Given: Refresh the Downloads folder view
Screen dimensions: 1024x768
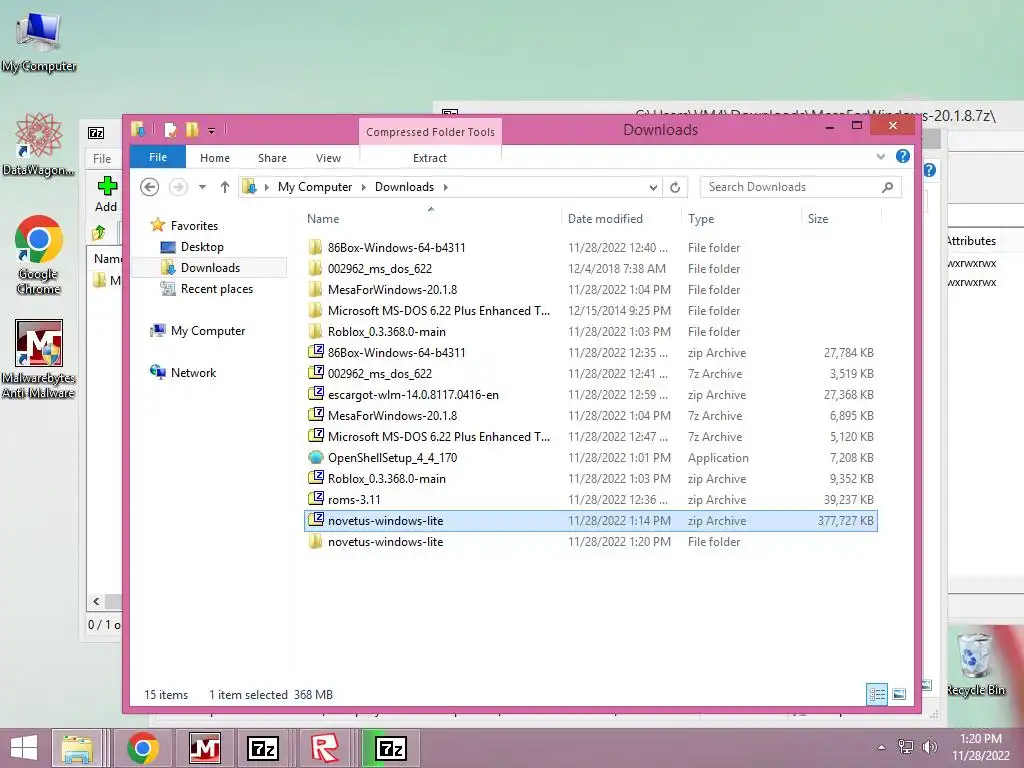Looking at the screenshot, I should (x=675, y=187).
